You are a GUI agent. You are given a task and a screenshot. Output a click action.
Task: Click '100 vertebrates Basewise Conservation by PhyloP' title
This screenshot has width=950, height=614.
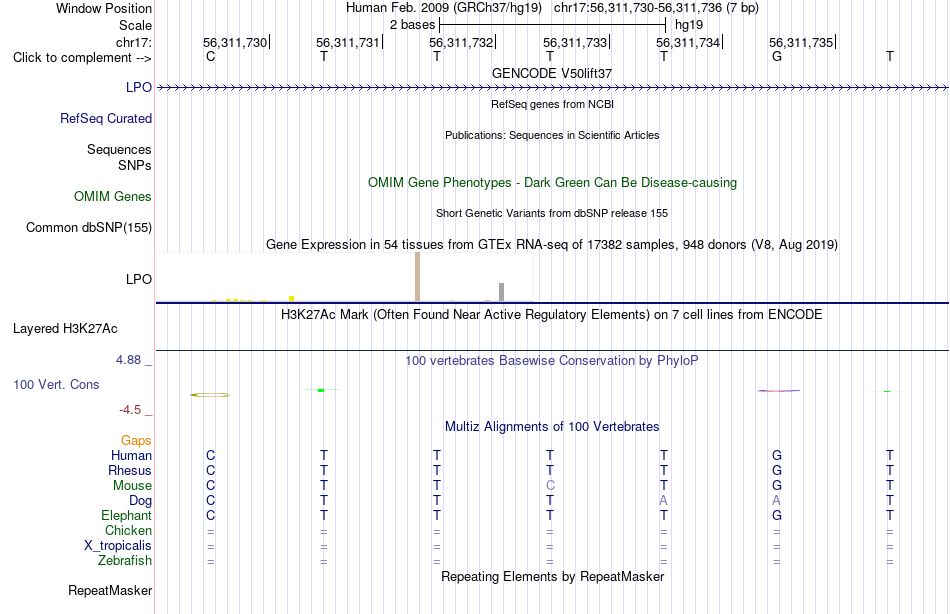pyautogui.click(x=552, y=361)
